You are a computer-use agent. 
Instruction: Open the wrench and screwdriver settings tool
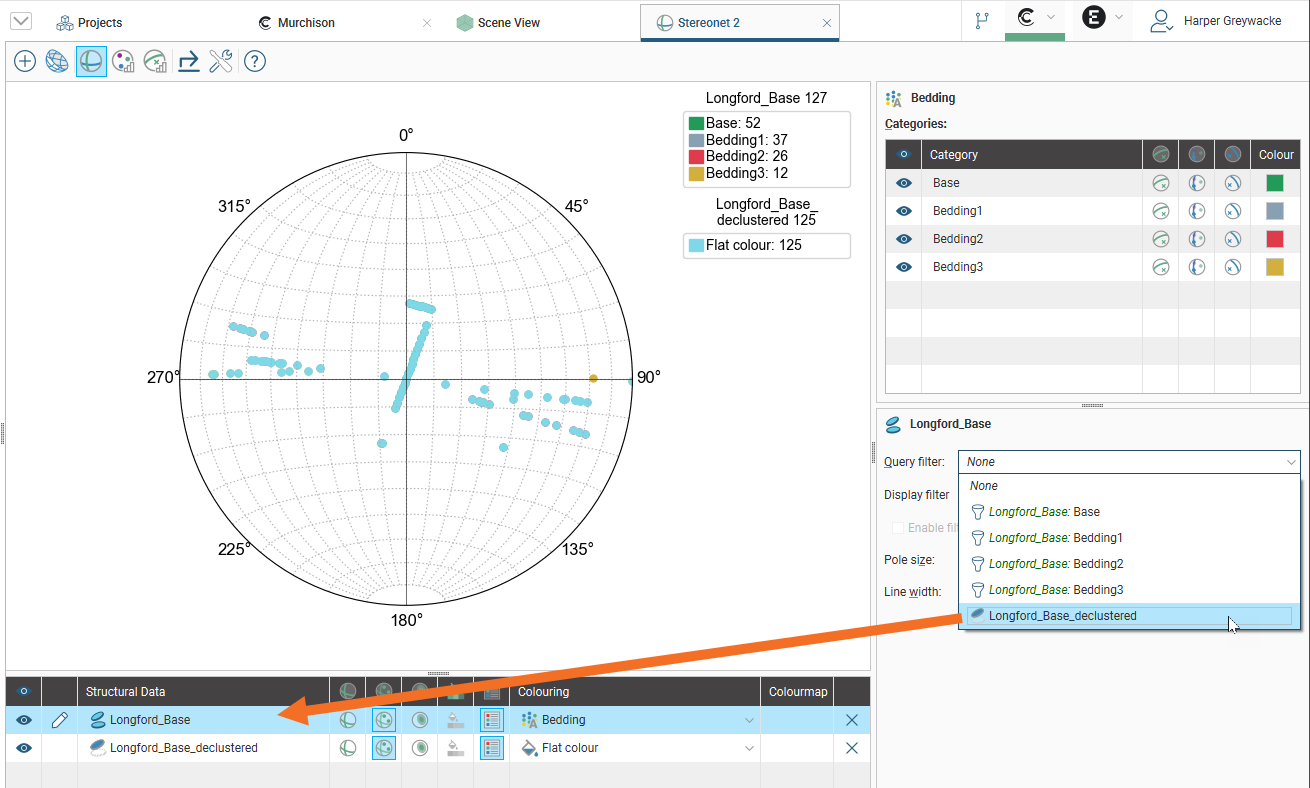click(221, 62)
